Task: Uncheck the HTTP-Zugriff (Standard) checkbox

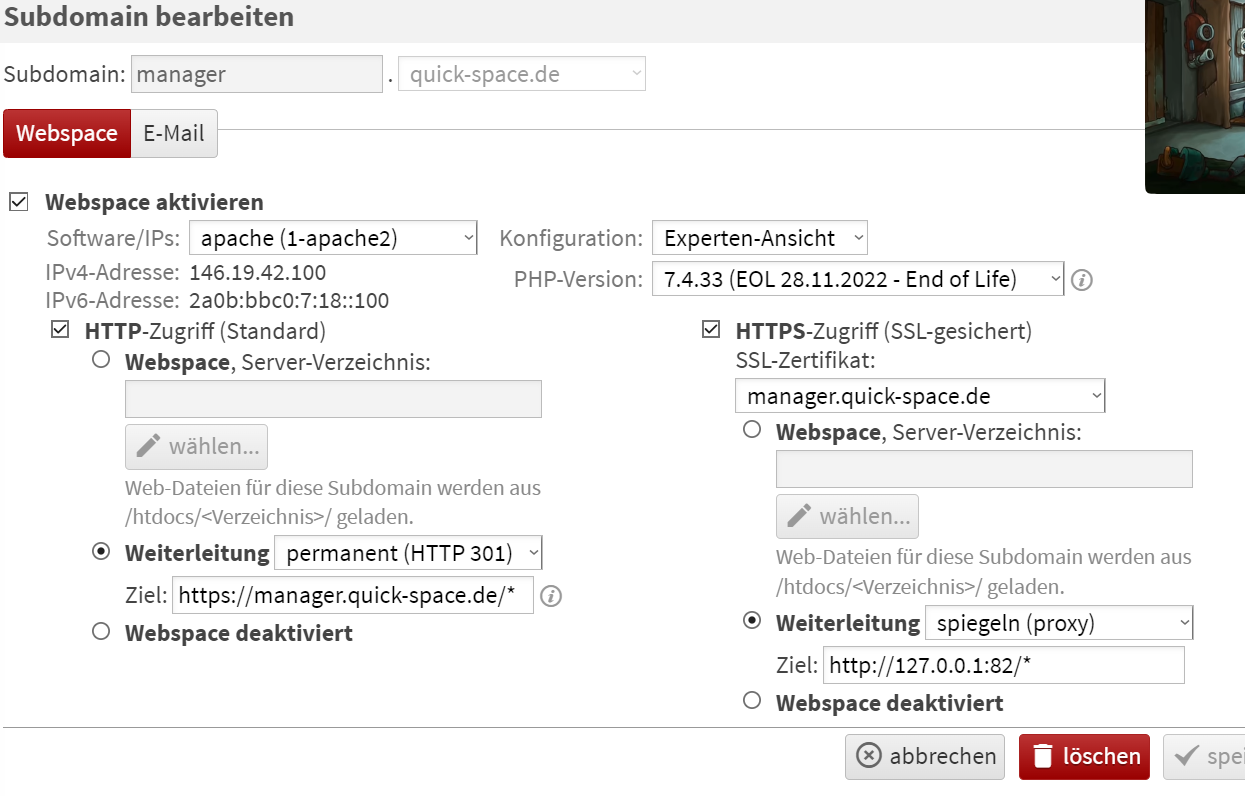Action: point(60,330)
